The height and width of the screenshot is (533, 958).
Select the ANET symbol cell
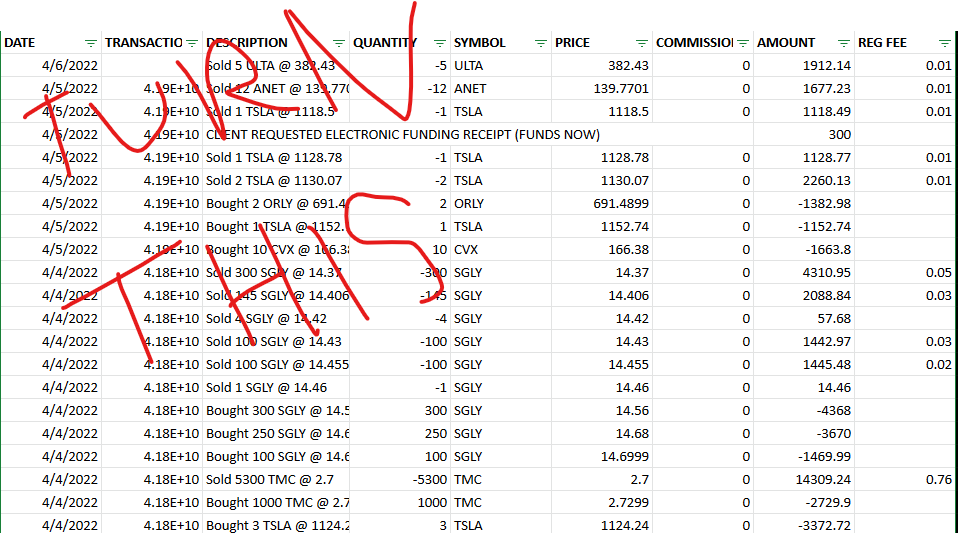(x=501, y=89)
